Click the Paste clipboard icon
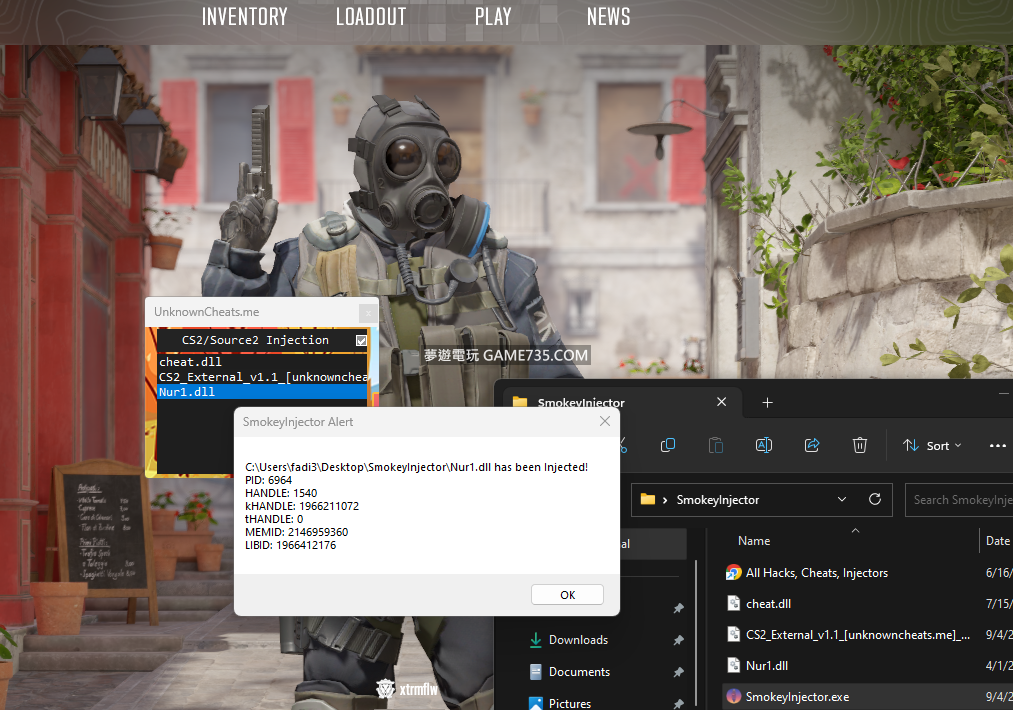Screen dimensions: 1013x710 tap(715, 445)
